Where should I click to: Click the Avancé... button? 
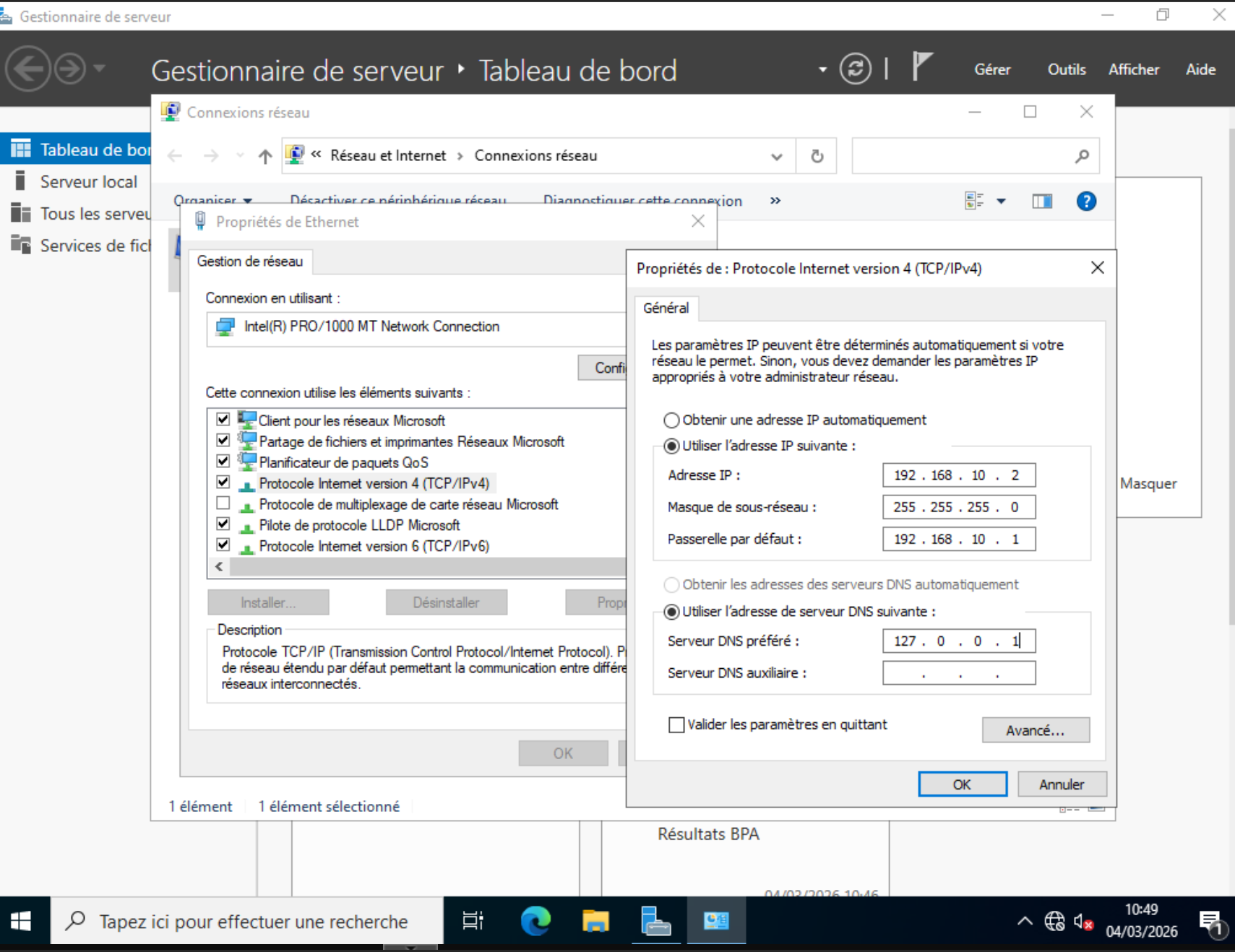[1035, 730]
